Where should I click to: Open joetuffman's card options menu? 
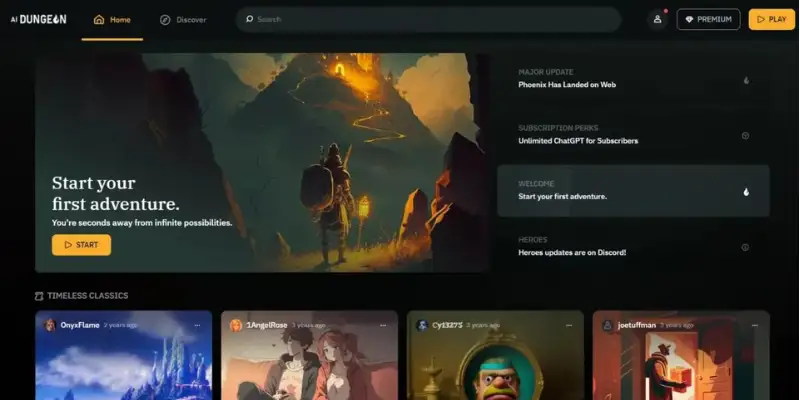pyautogui.click(x=755, y=326)
